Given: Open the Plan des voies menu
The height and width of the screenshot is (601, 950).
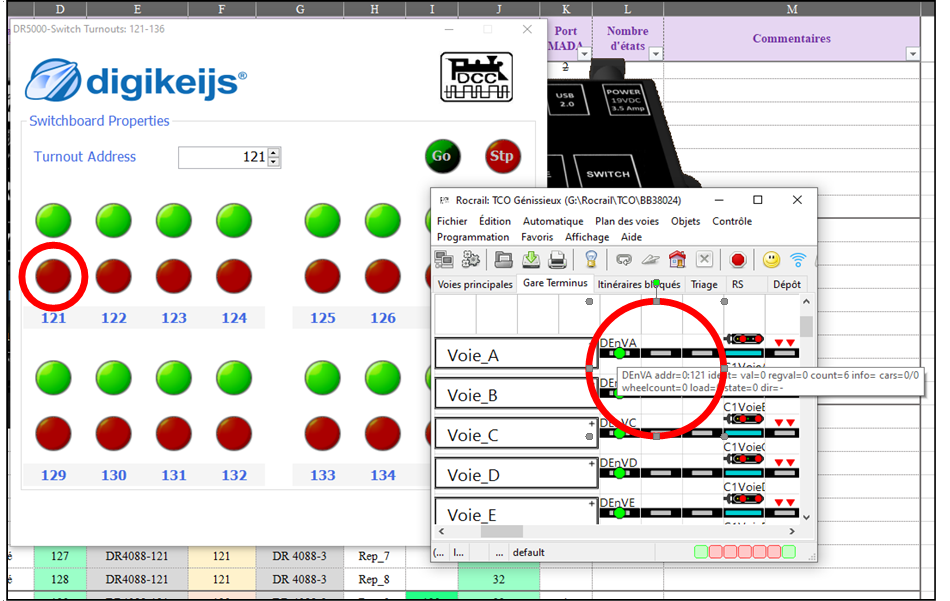Looking at the screenshot, I should point(626,221).
